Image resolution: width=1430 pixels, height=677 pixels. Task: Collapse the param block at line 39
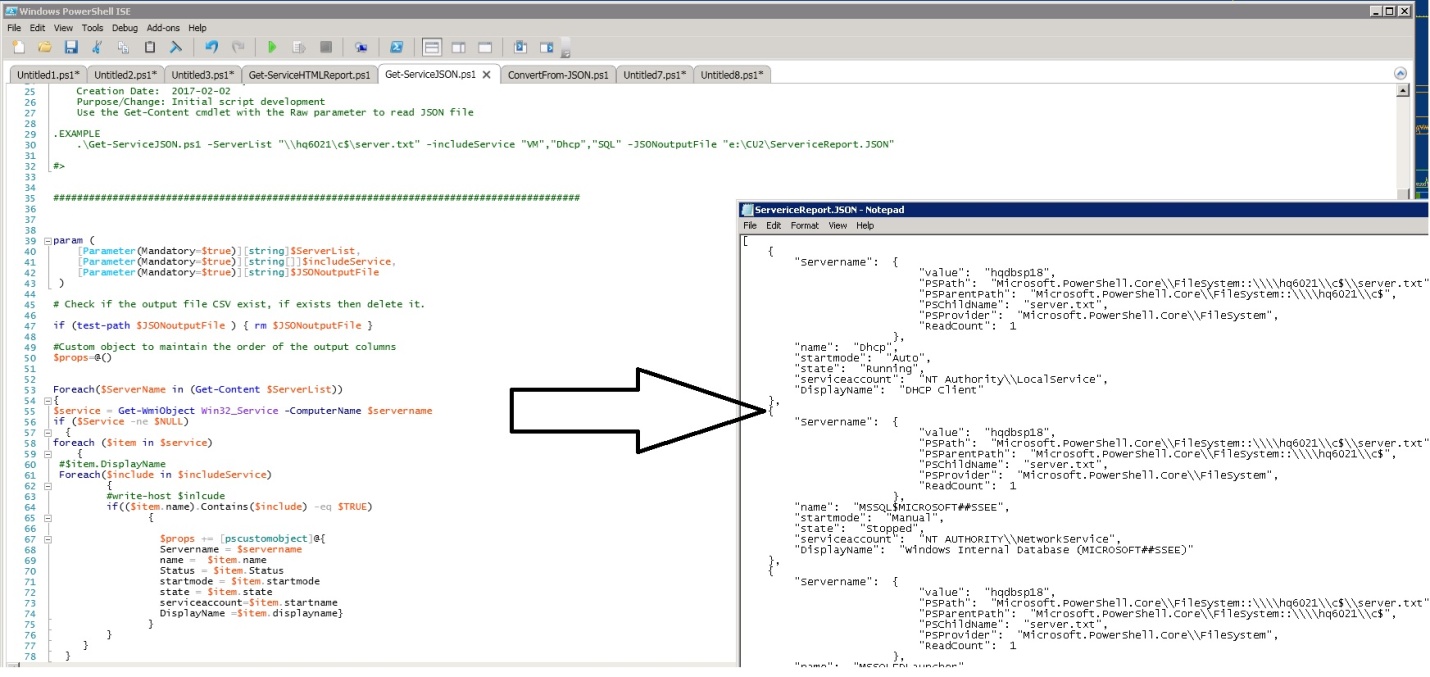(x=47, y=241)
